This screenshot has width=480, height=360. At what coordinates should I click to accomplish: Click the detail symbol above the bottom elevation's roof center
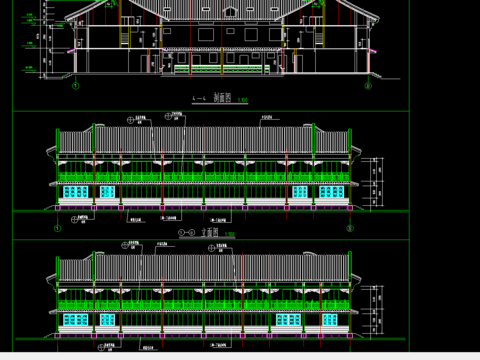click(211, 248)
